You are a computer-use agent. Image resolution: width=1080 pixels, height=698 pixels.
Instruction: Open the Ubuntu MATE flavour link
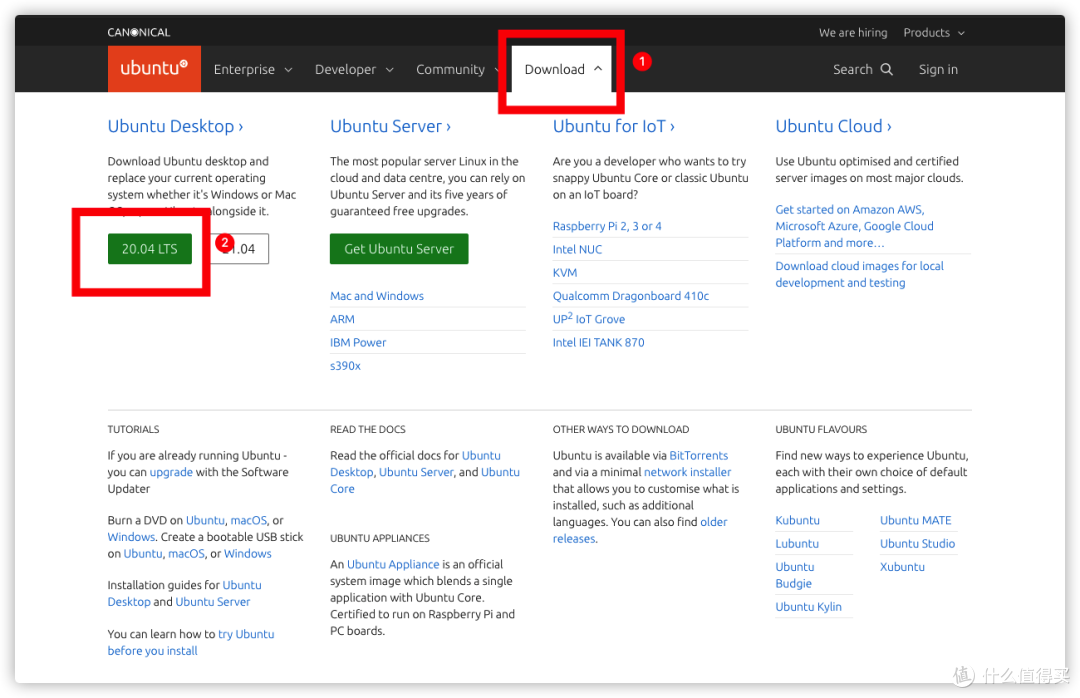pyautogui.click(x=915, y=520)
